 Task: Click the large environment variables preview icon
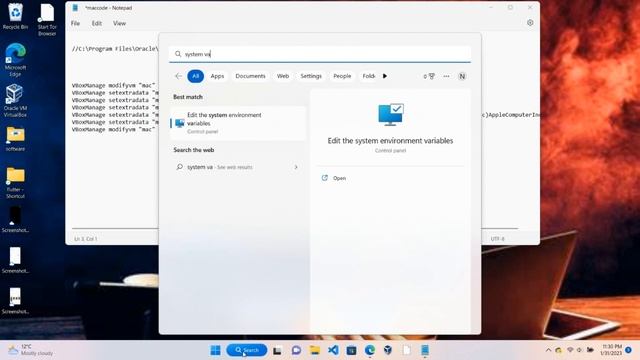pos(391,115)
